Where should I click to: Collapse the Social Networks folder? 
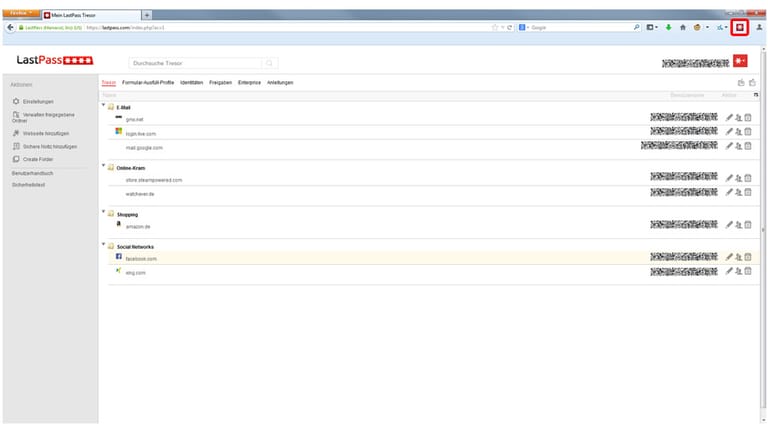(103, 244)
